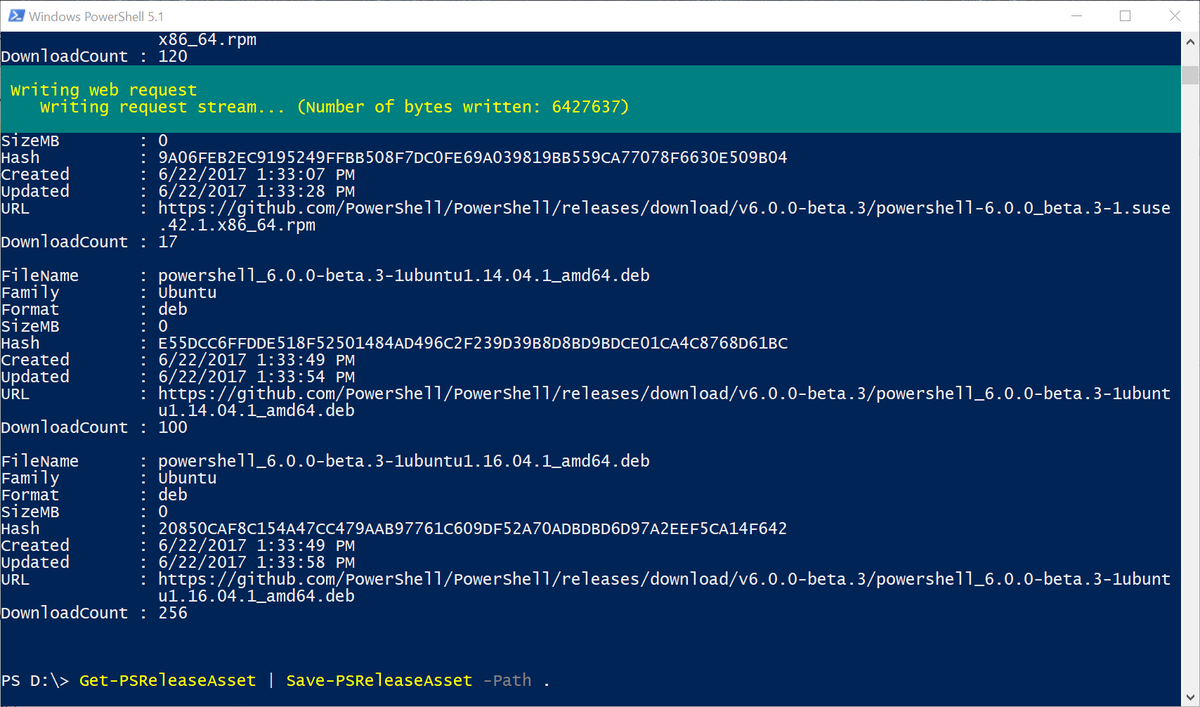Click the PowerShell icon in title bar
1200x707 pixels.
14,16
